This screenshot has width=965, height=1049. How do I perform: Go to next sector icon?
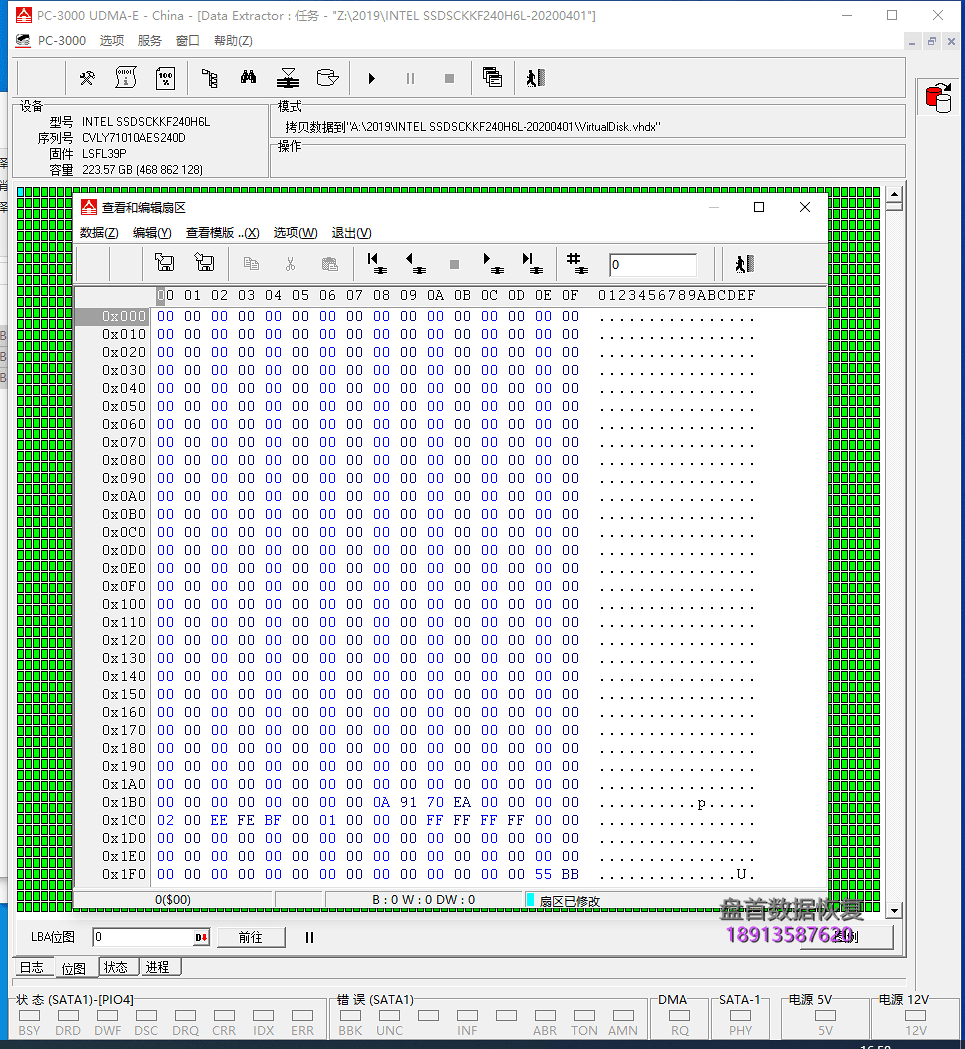[x=493, y=263]
